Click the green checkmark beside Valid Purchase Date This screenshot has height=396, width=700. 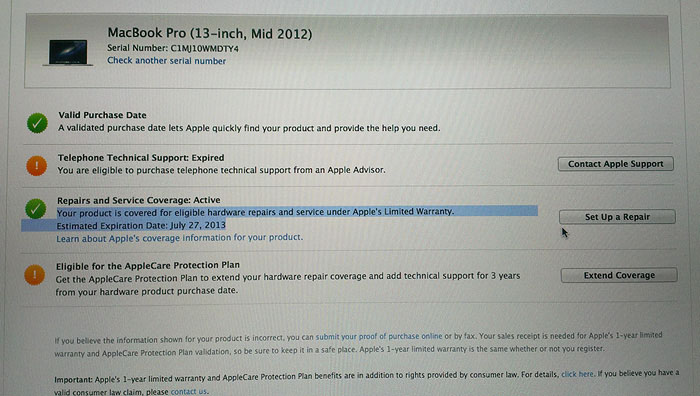coord(38,123)
